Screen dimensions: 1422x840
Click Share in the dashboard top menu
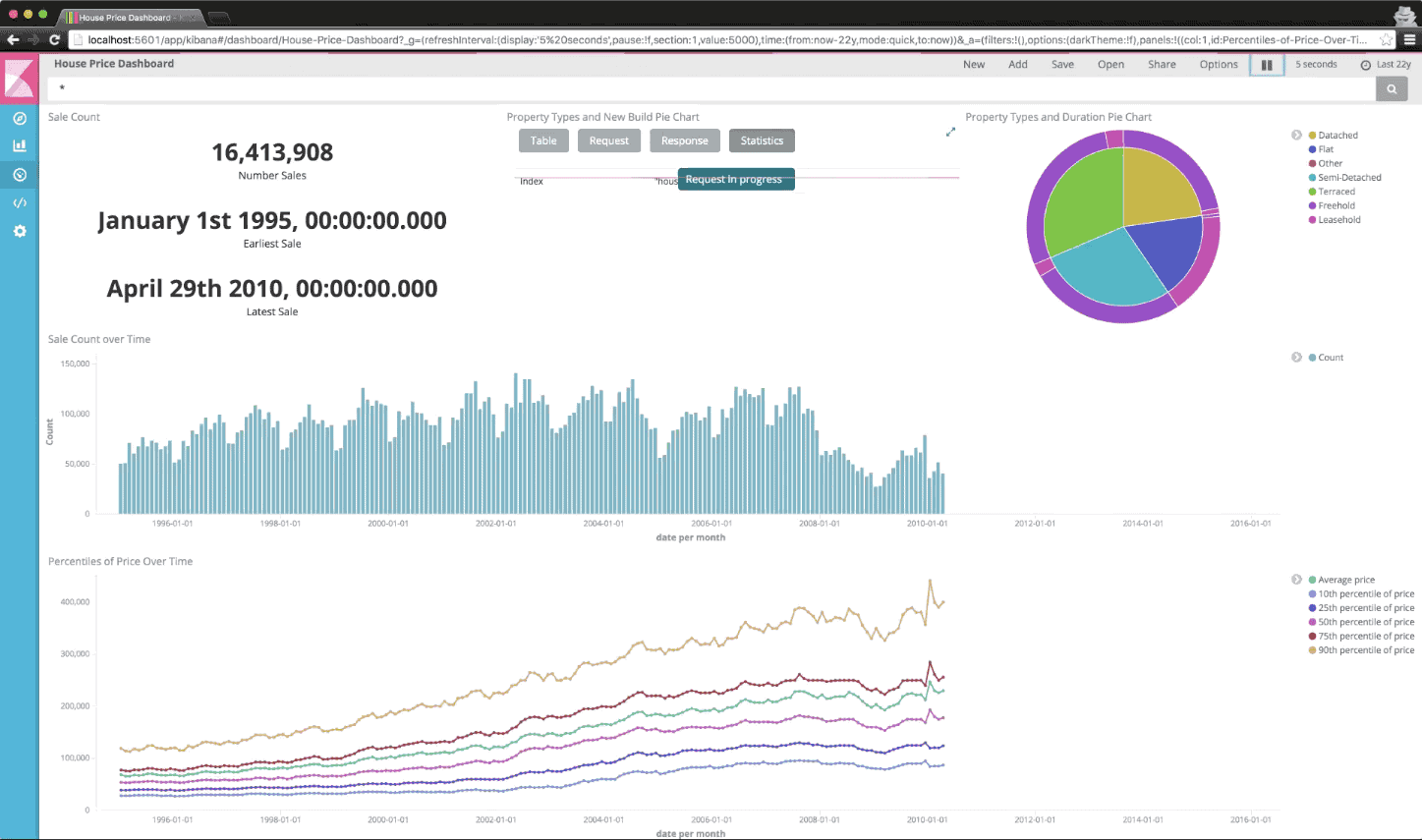click(1162, 65)
